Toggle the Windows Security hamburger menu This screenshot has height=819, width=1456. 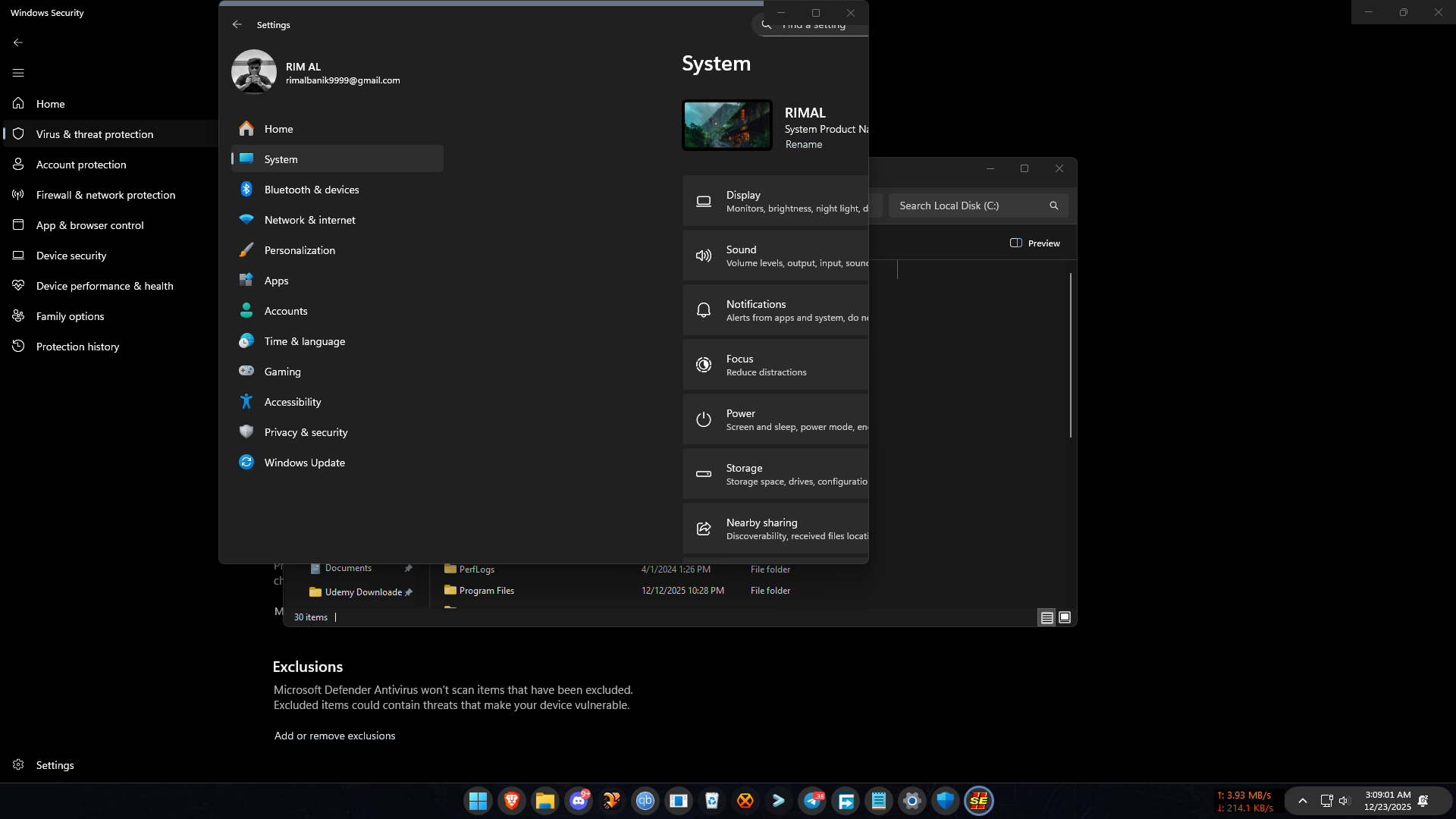18,73
